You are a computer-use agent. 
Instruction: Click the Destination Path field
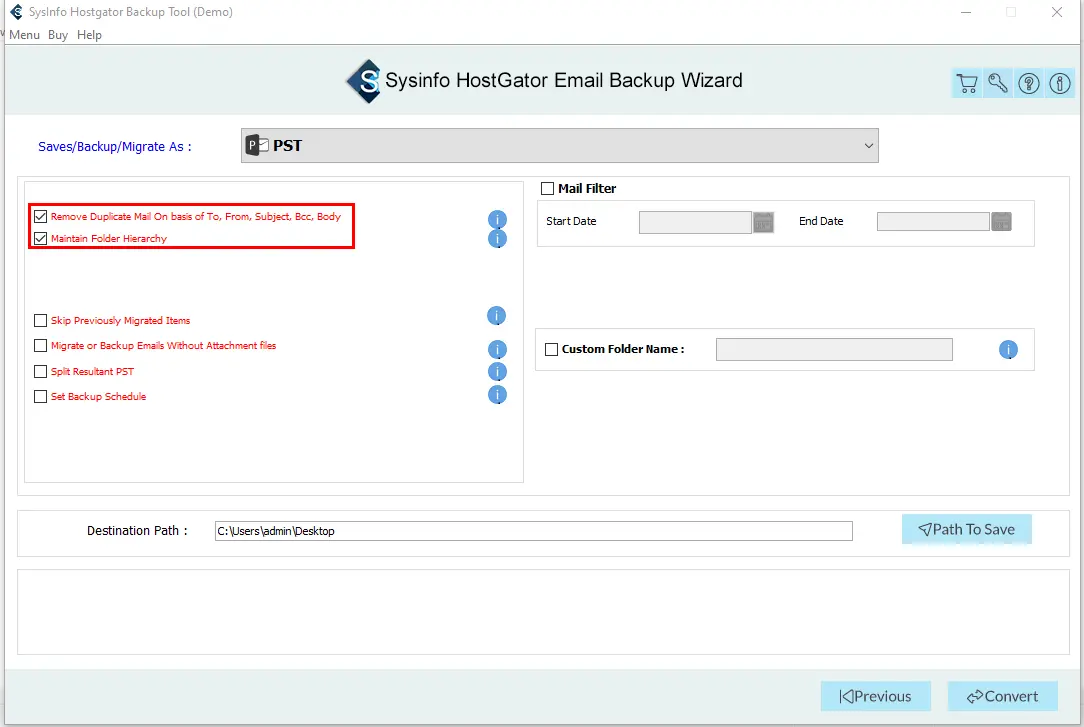[533, 531]
